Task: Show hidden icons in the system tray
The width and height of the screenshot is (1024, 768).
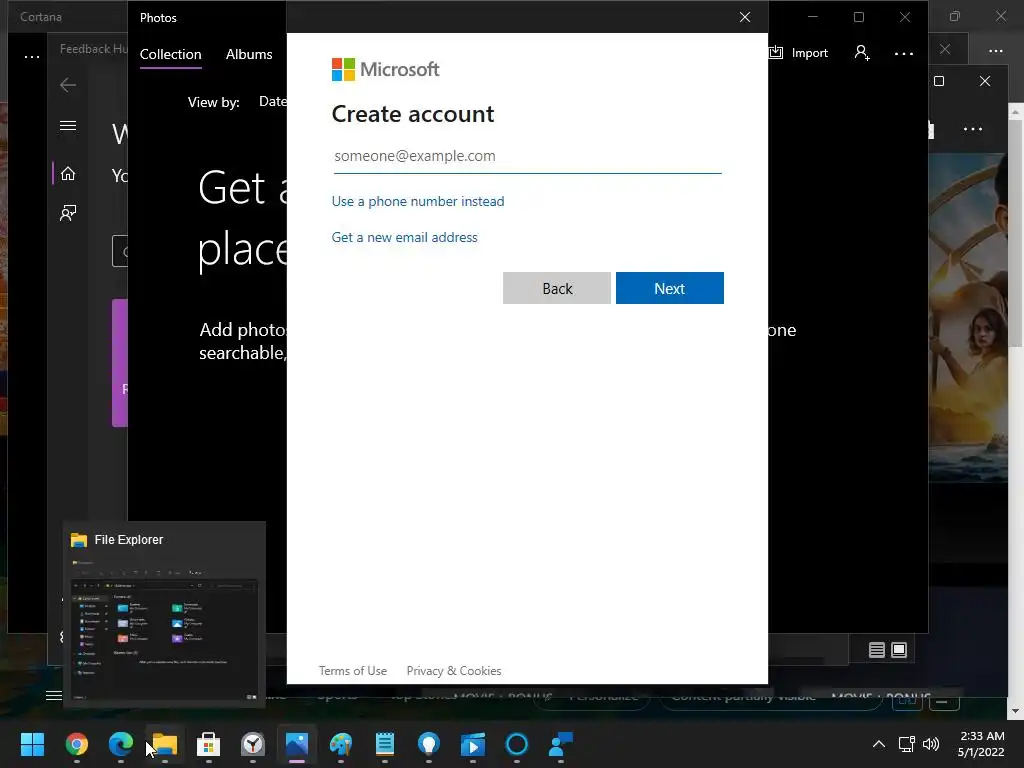Action: [x=879, y=744]
